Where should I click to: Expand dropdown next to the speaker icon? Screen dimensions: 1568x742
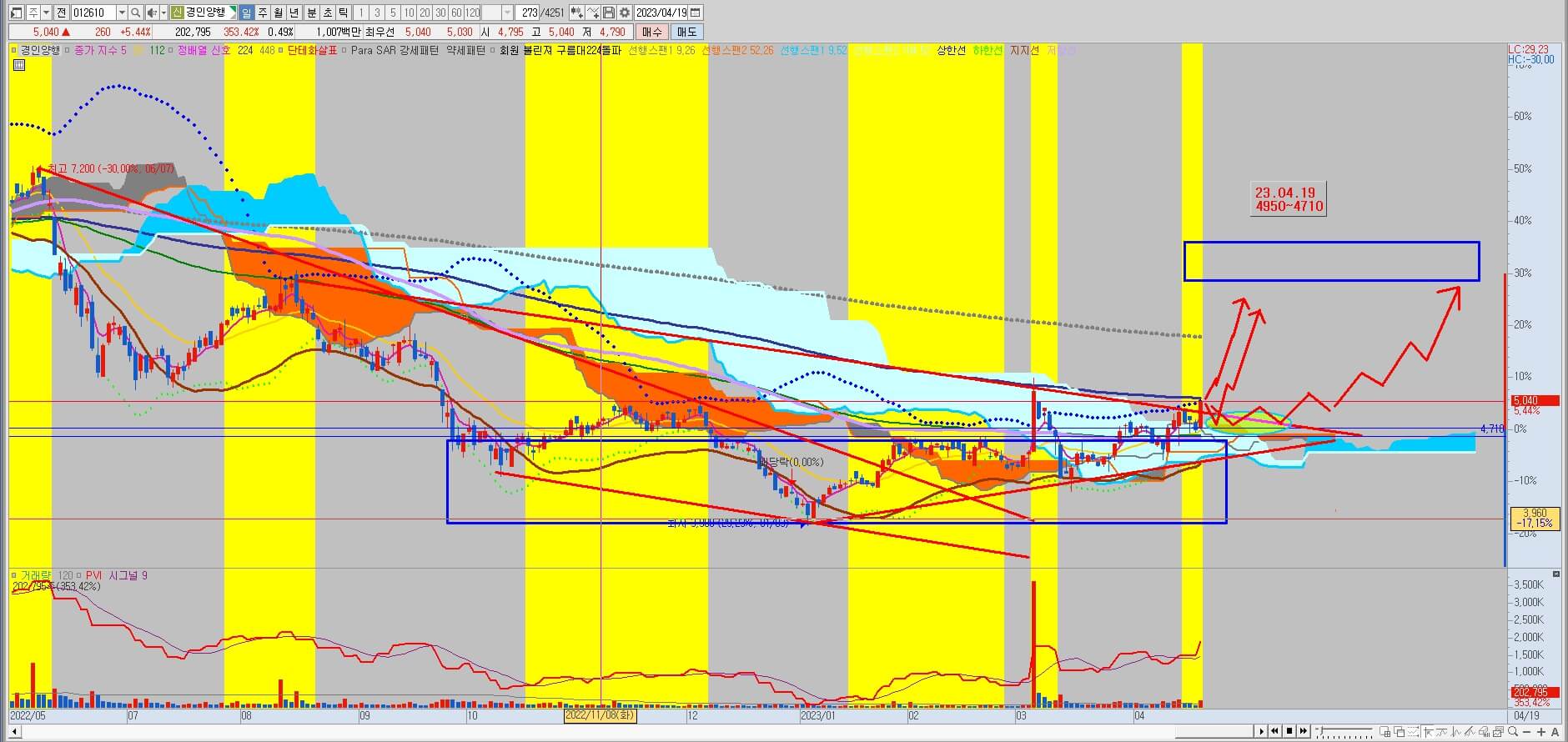163,13
